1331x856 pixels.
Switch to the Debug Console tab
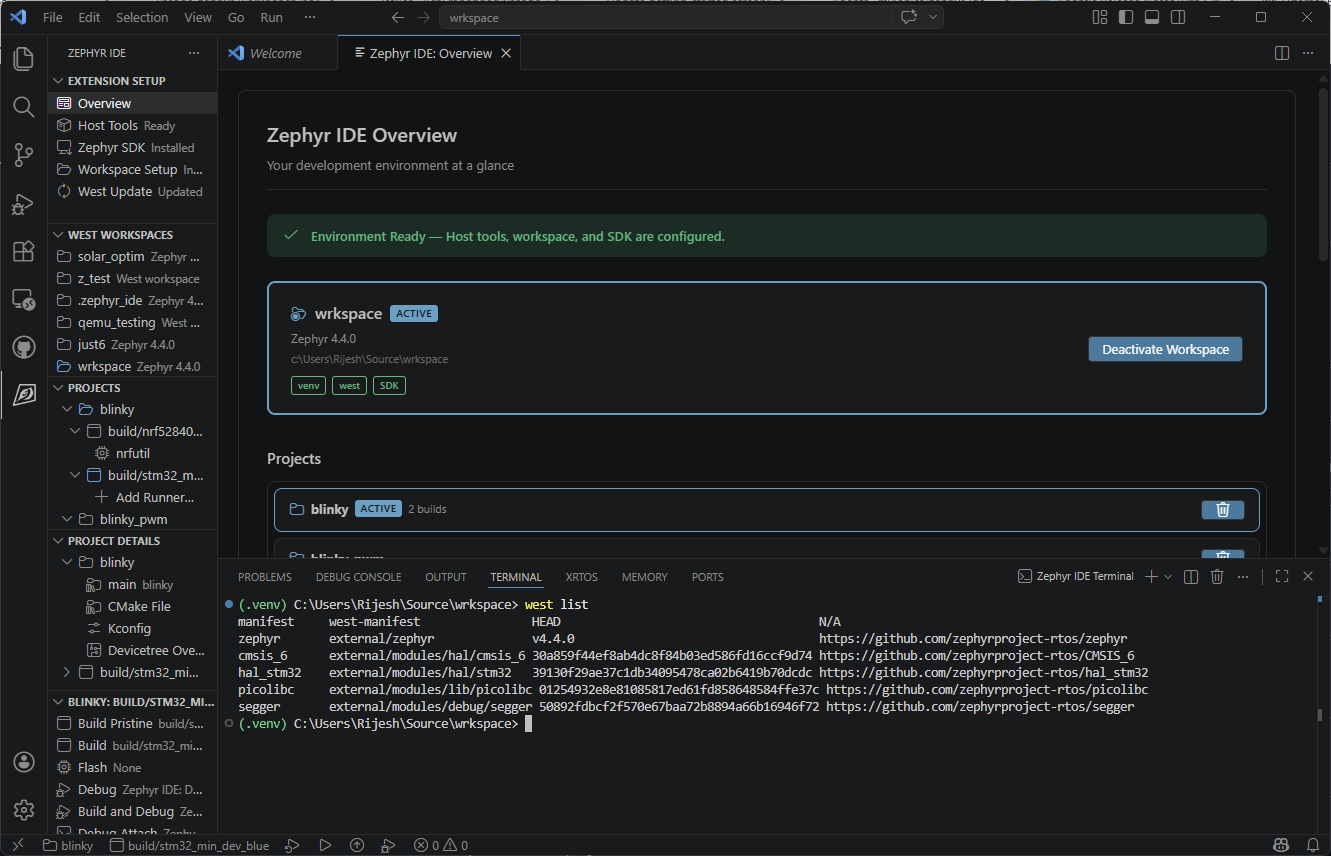359,577
